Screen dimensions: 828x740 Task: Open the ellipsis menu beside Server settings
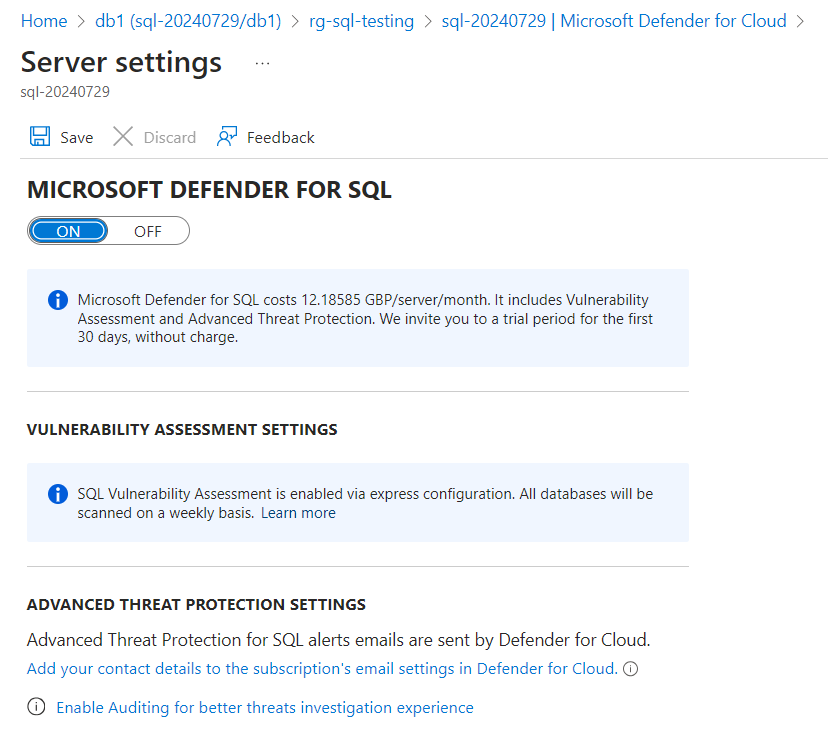click(x=261, y=62)
